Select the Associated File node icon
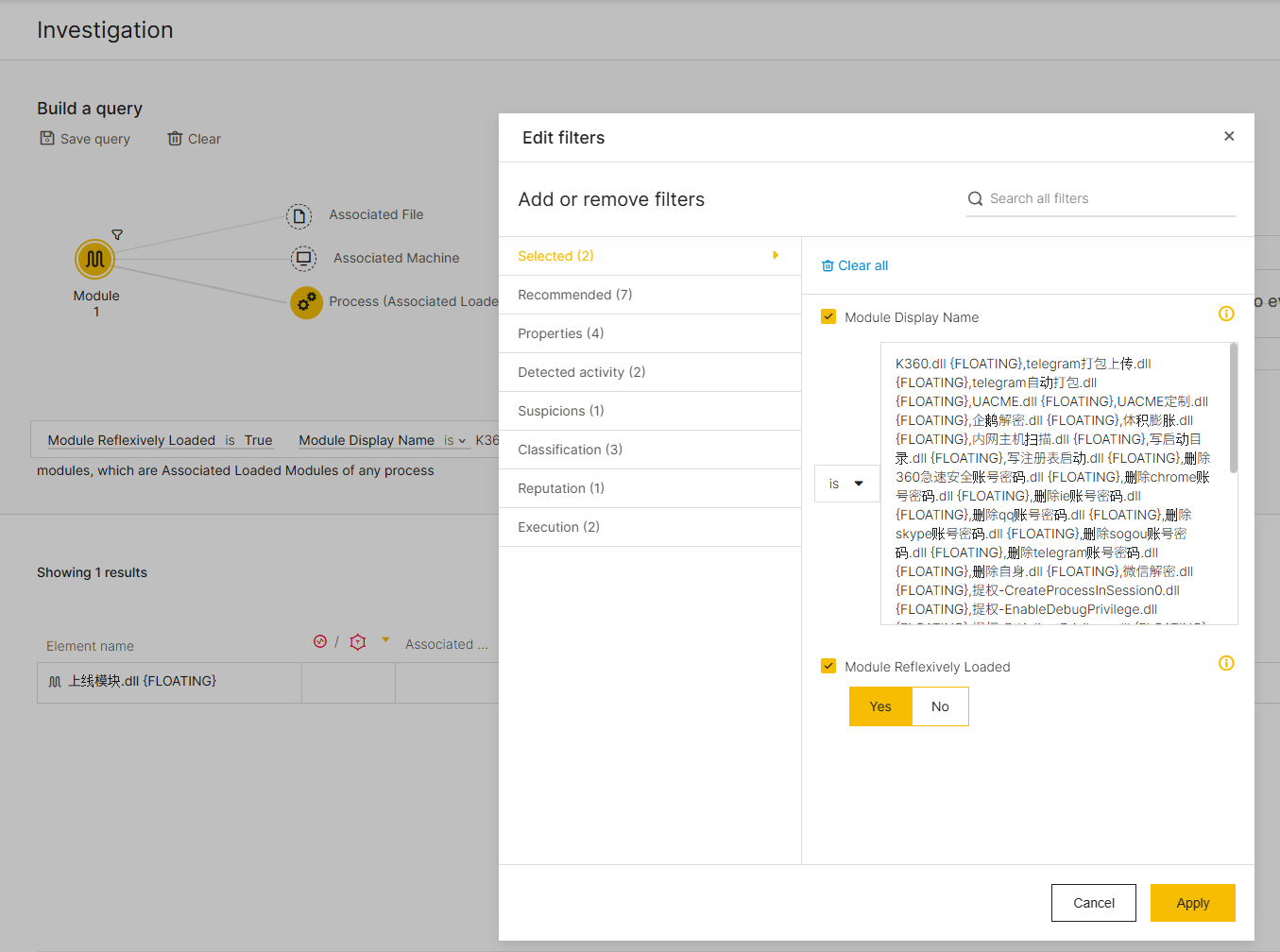 click(299, 216)
